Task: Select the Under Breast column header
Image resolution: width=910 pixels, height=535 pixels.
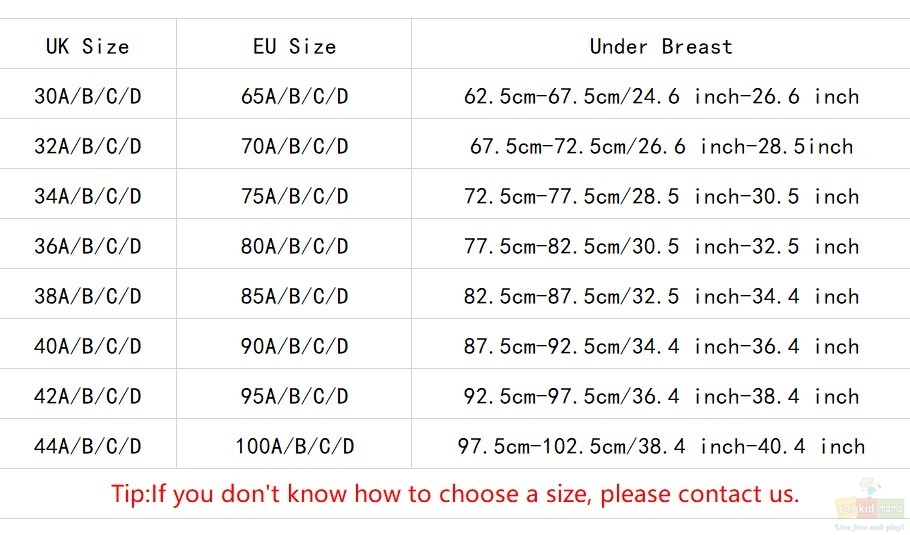Action: click(x=661, y=46)
